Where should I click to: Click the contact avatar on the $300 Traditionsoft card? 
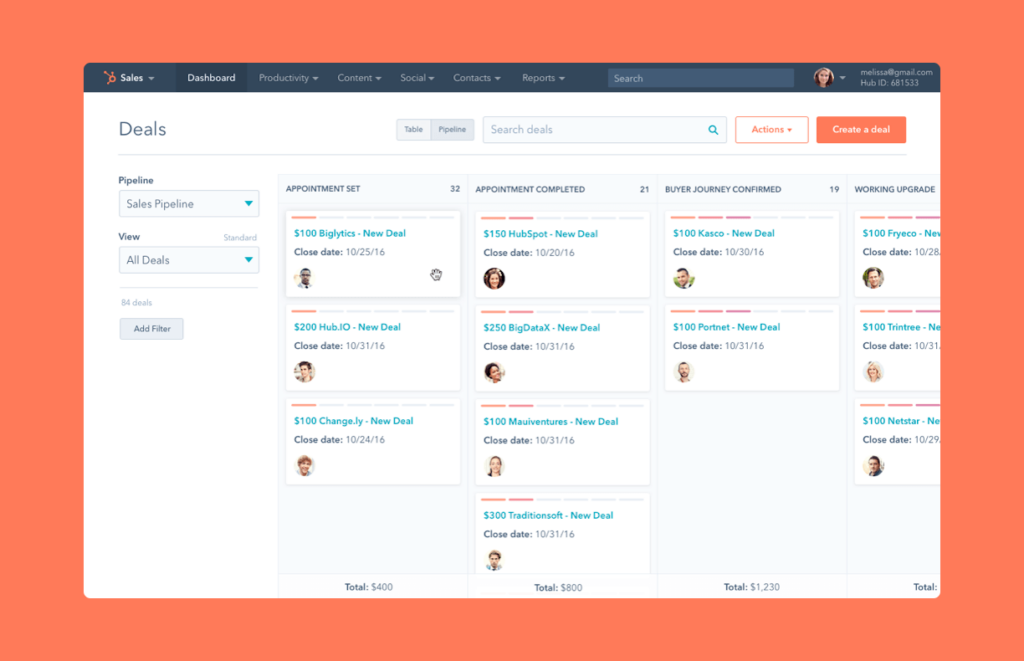(494, 559)
